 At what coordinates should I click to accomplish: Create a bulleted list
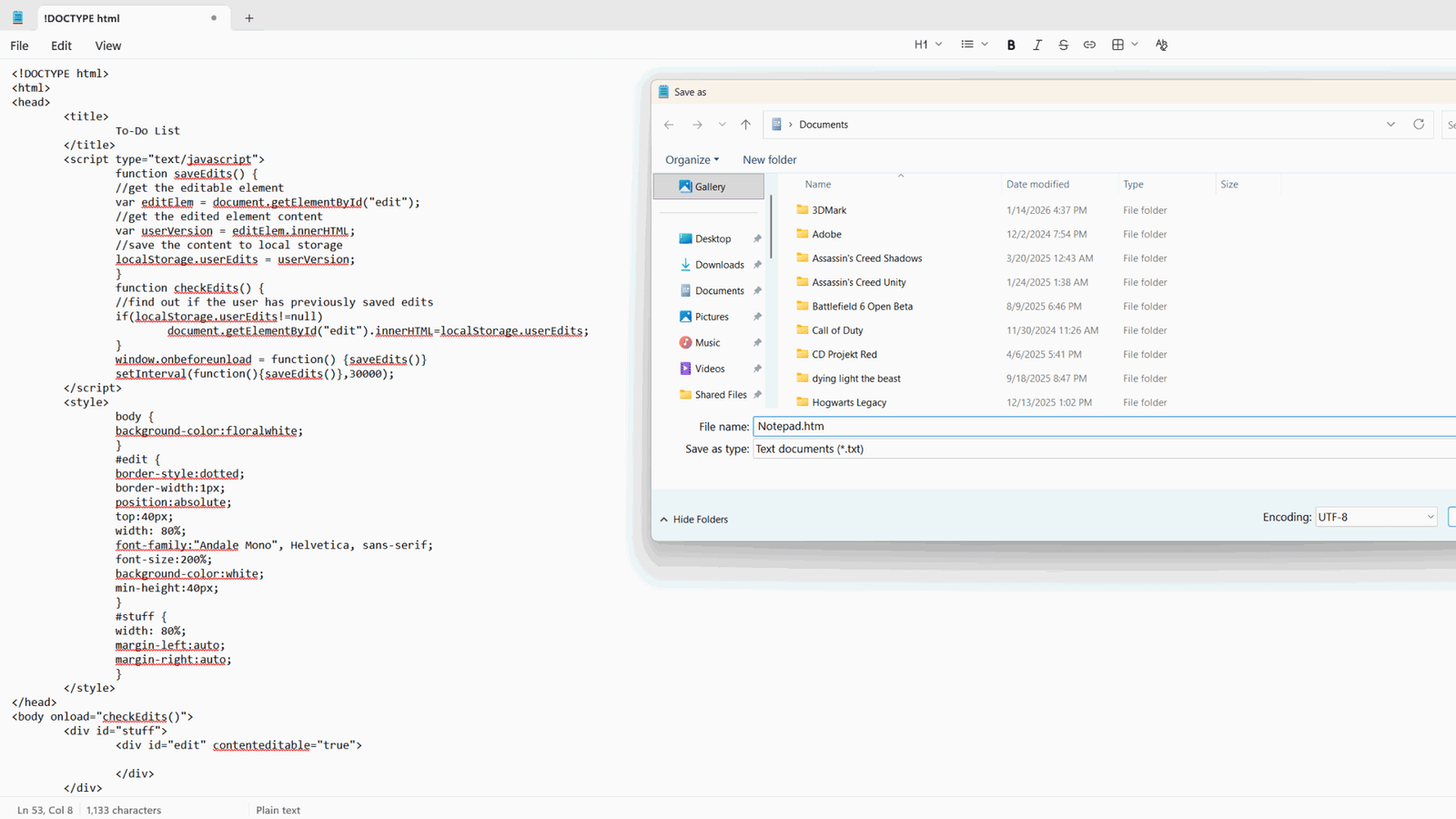[967, 44]
